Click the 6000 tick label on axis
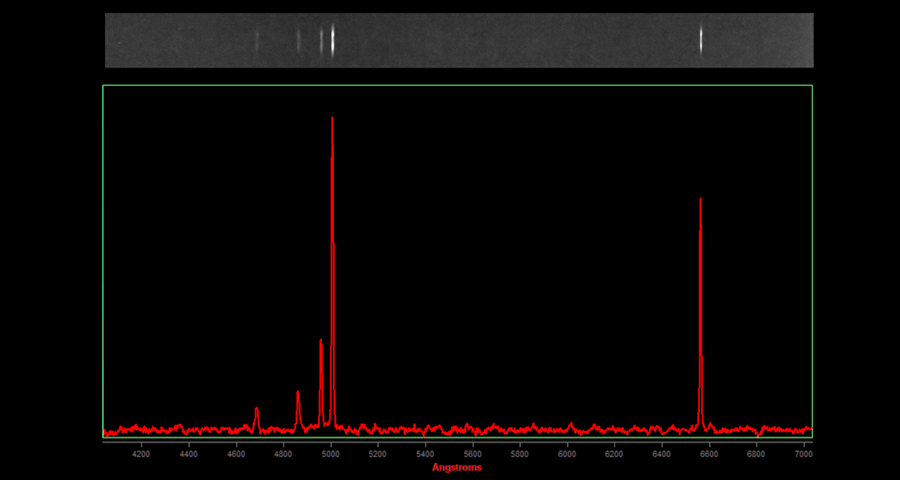This screenshot has width=900, height=480. coord(567,454)
